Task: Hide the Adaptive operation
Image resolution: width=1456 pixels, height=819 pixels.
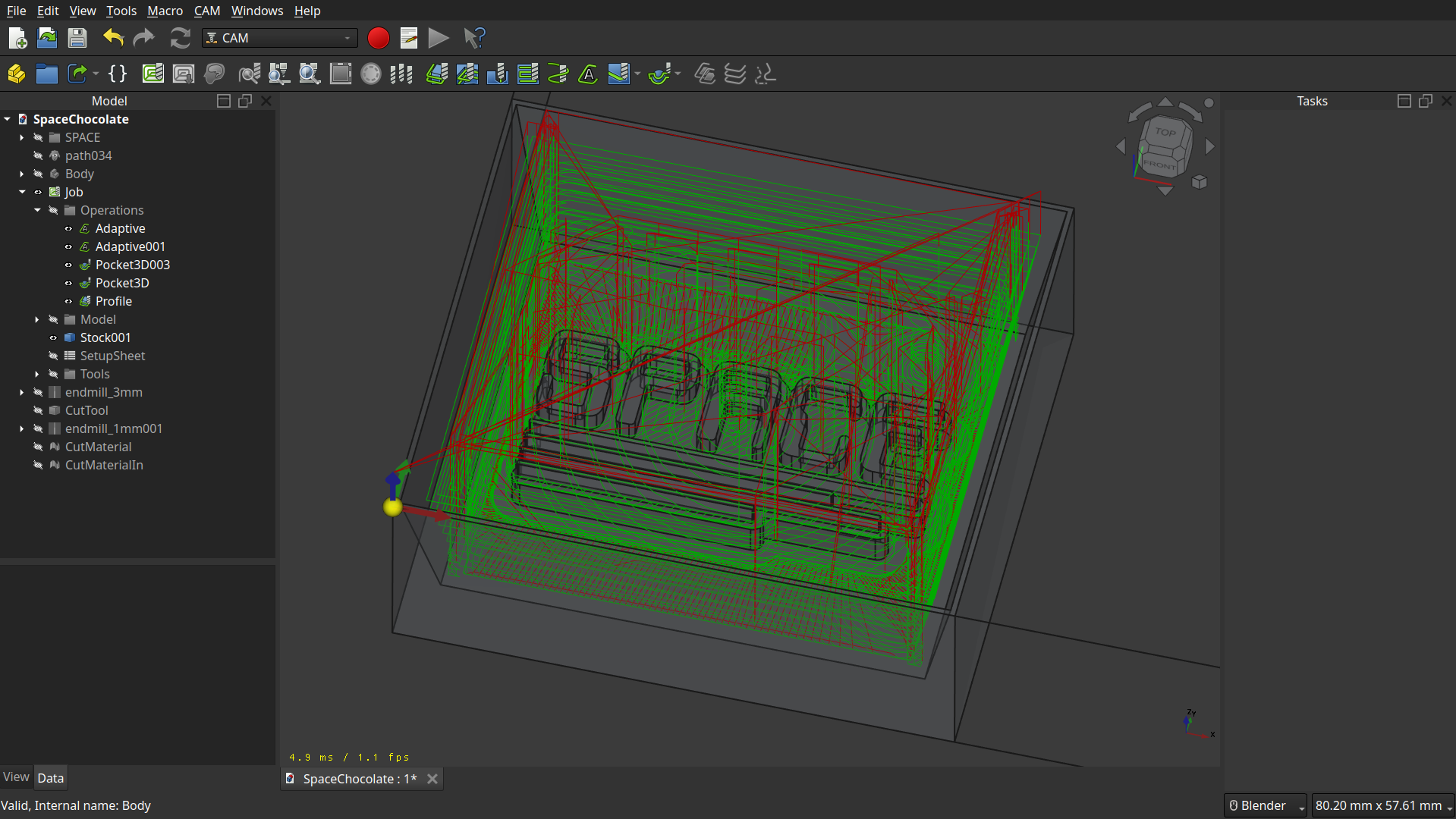Action: [68, 228]
